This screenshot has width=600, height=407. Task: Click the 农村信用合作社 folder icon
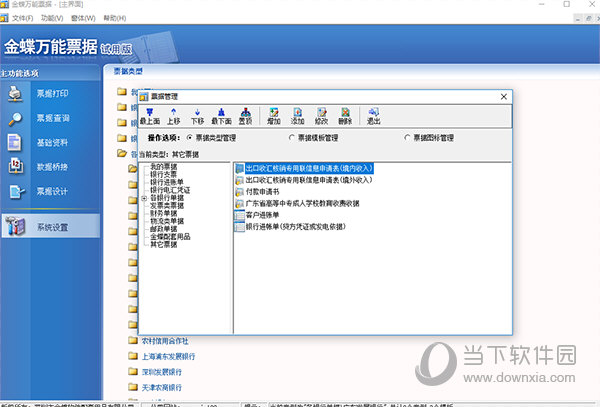(133, 340)
